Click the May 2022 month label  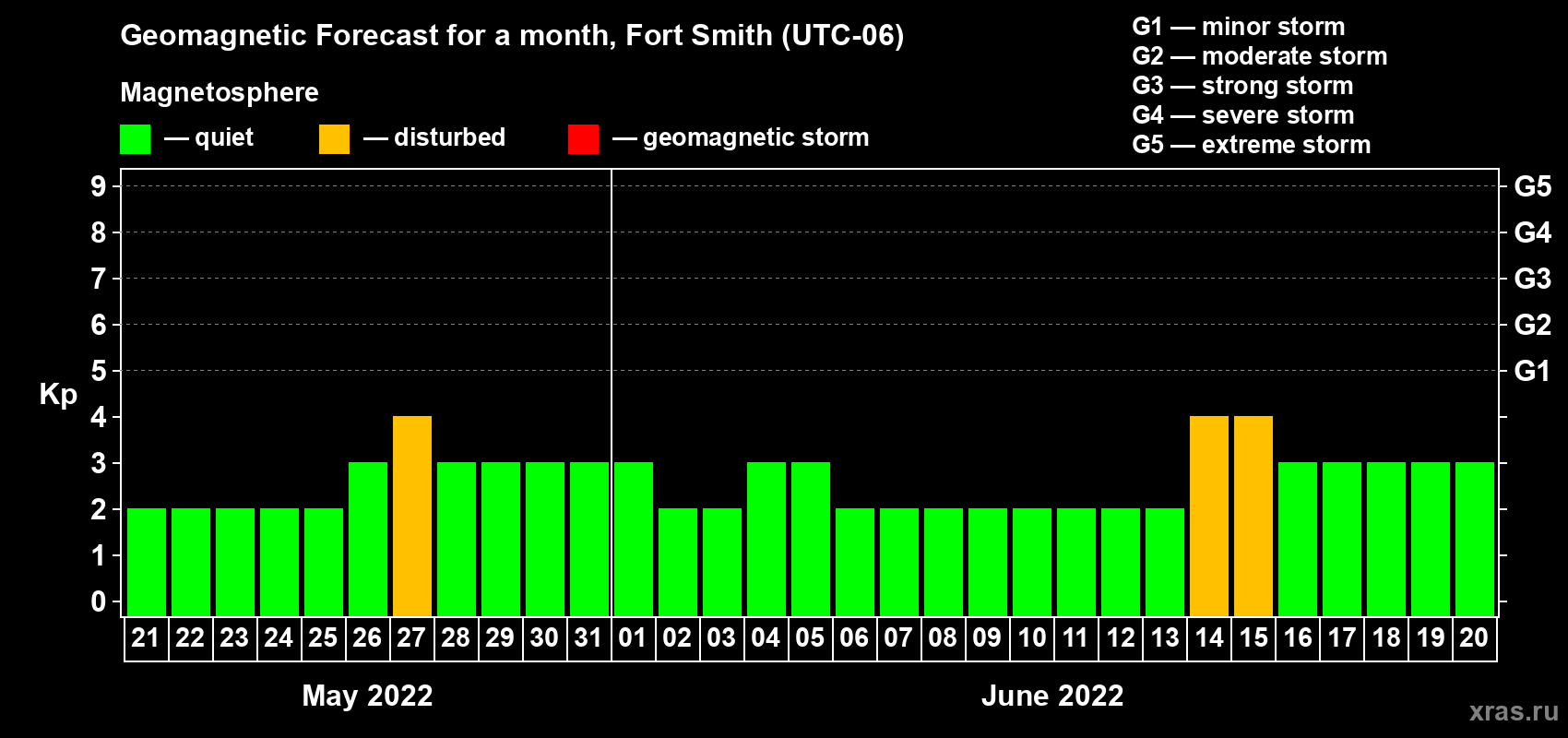click(x=367, y=696)
